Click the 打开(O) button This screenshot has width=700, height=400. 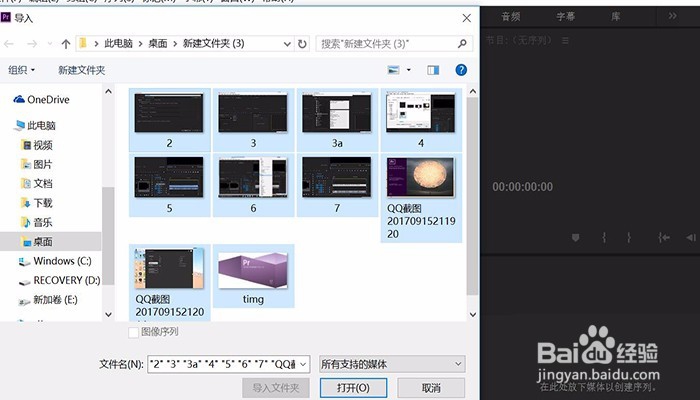click(353, 388)
